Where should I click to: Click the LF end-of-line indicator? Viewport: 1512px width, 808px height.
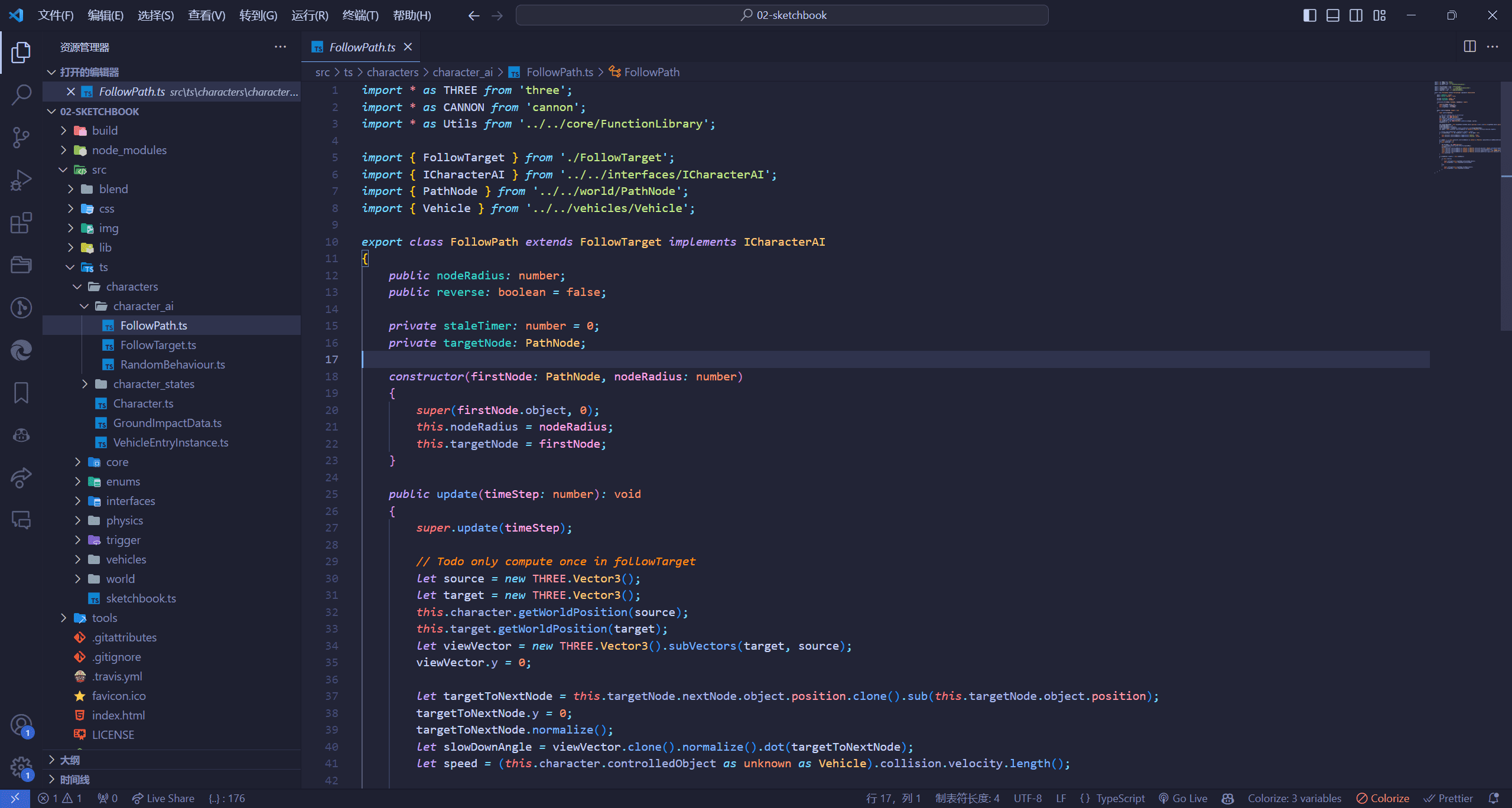pyautogui.click(x=1061, y=798)
